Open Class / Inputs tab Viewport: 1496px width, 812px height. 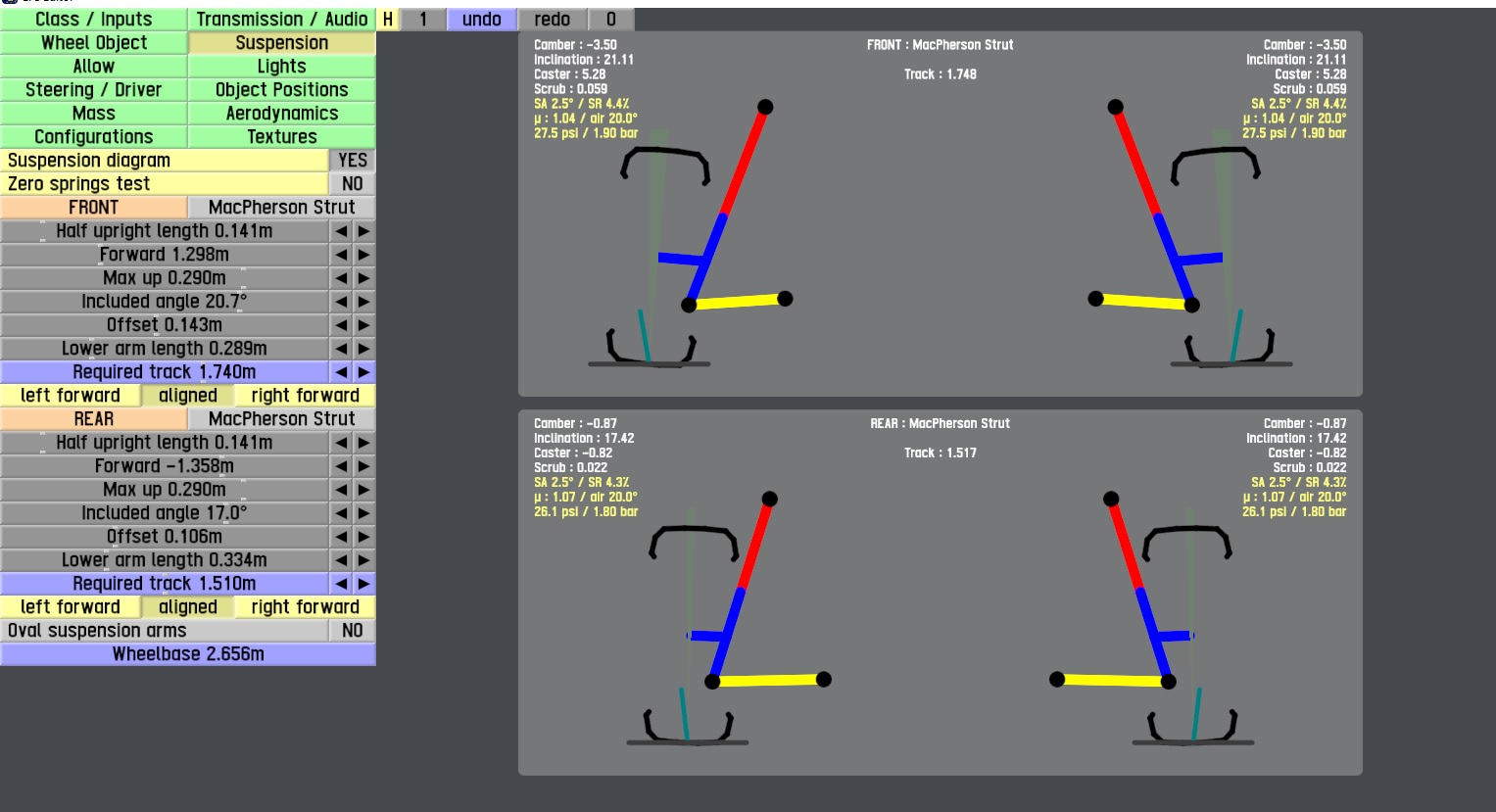point(94,20)
